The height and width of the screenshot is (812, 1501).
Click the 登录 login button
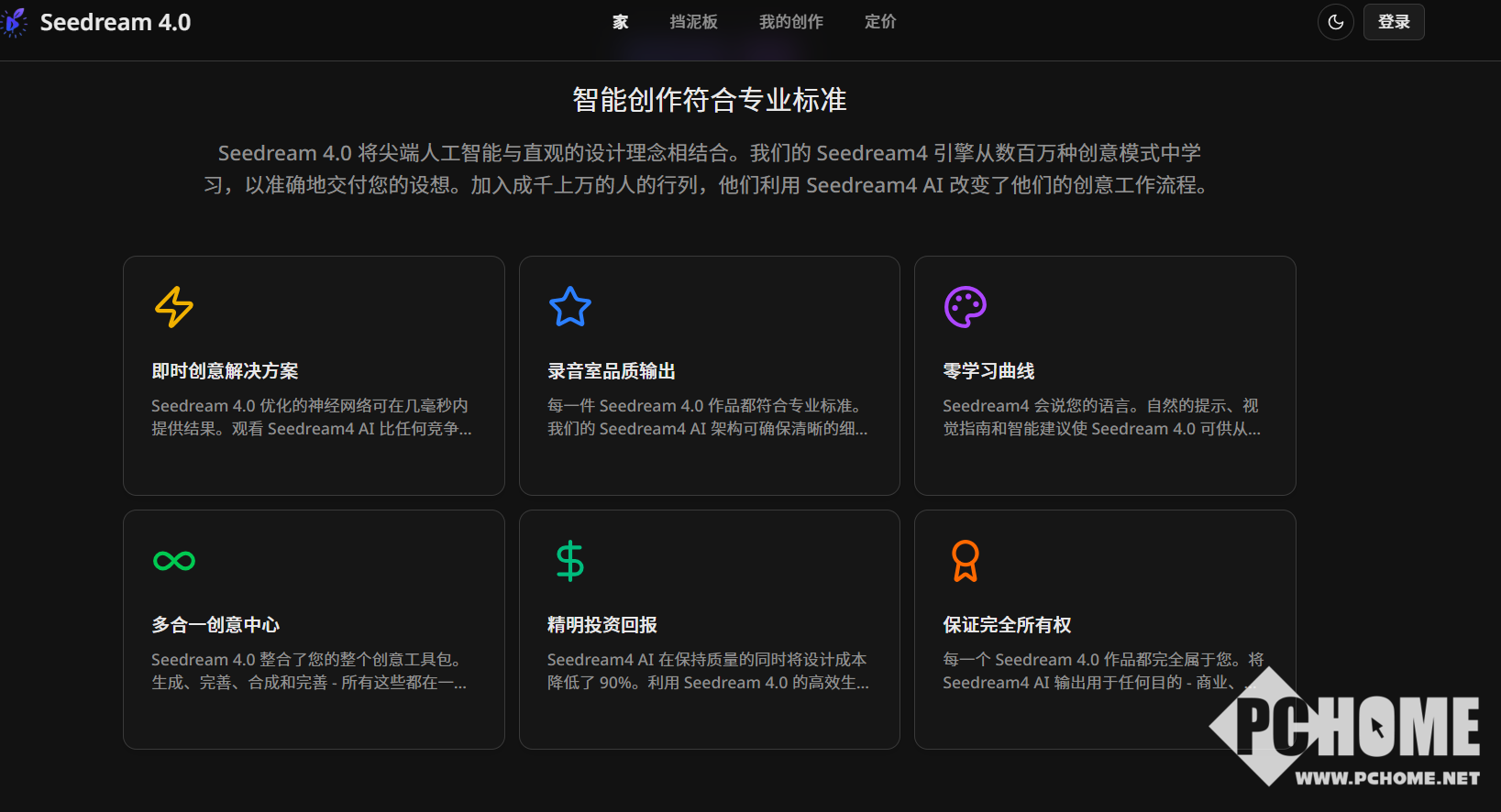[1393, 22]
